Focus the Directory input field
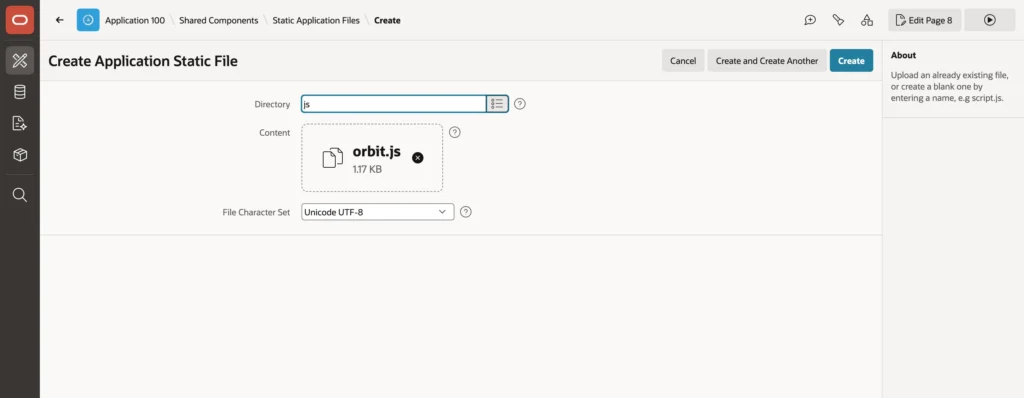The height and width of the screenshot is (398, 1024). [x=393, y=104]
